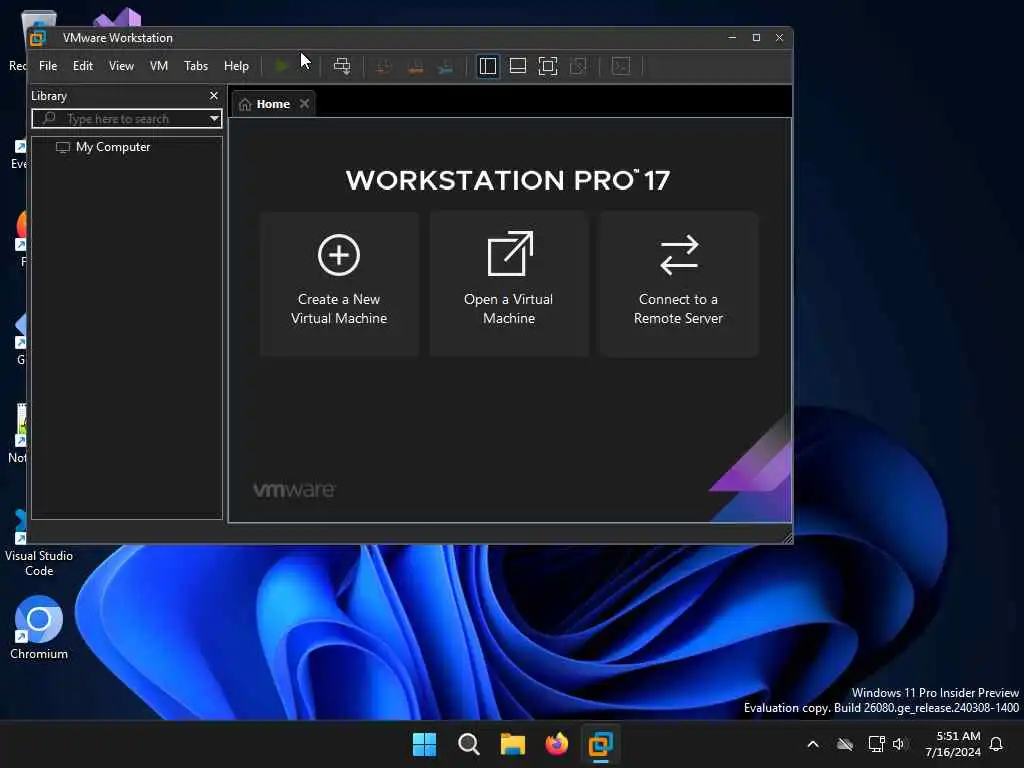Open the notification bell
1024x768 pixels.
[x=997, y=744]
